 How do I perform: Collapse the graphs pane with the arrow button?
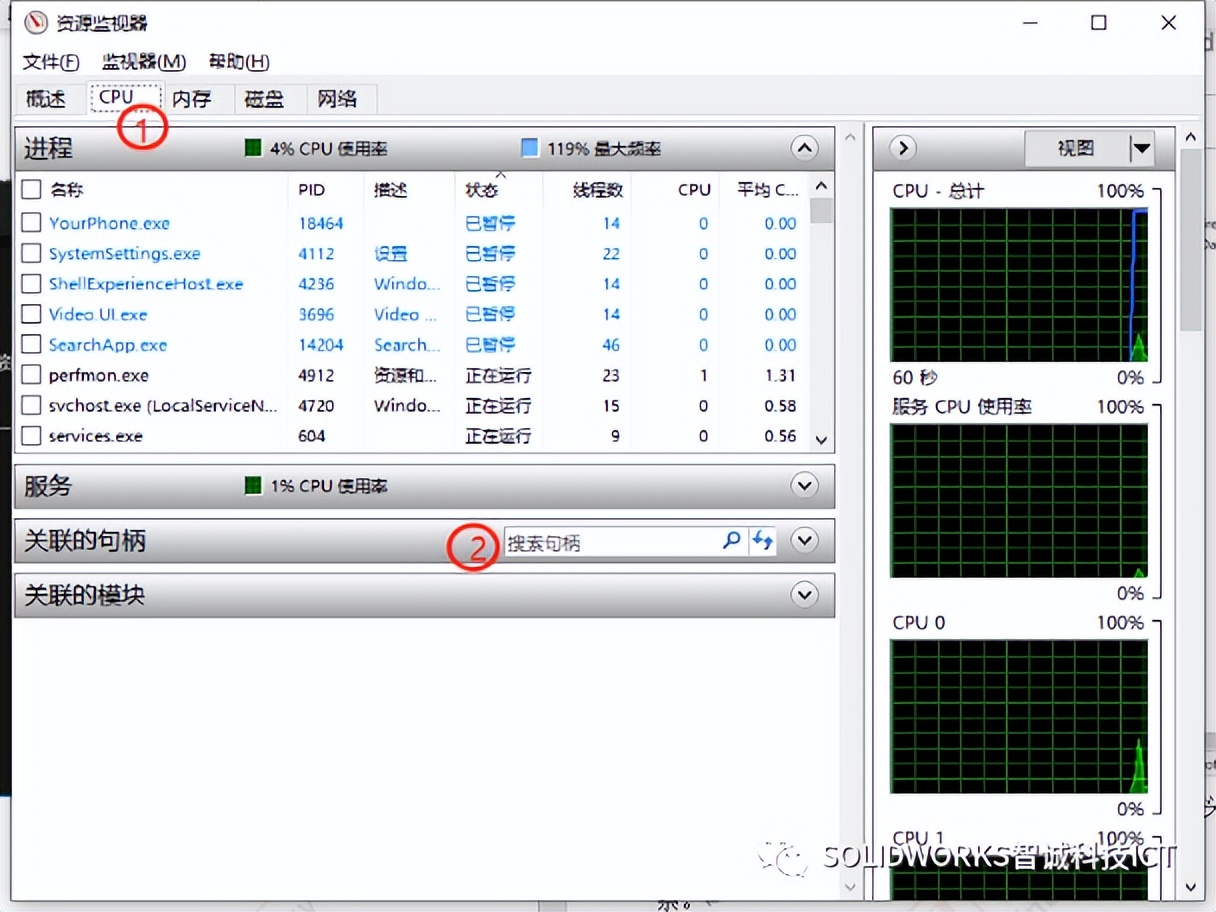point(902,148)
